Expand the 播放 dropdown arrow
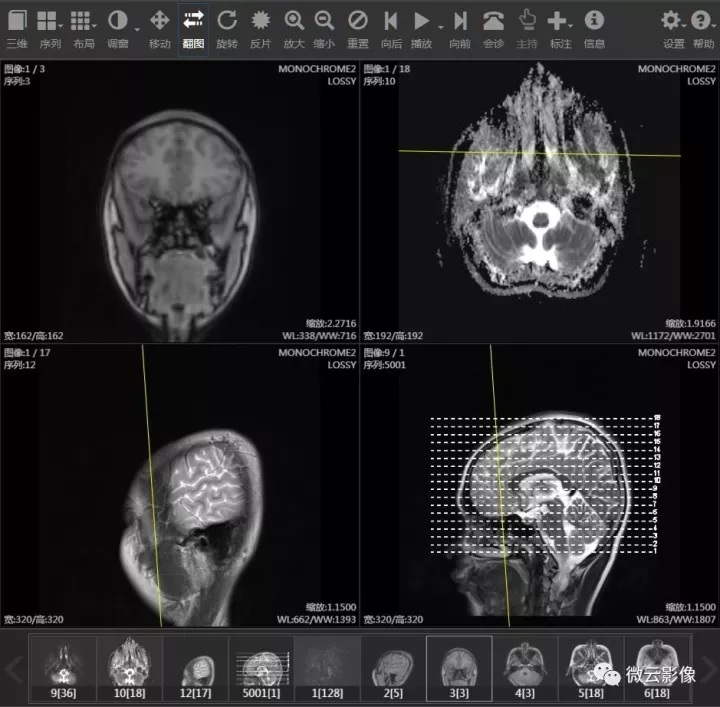Image resolution: width=720 pixels, height=707 pixels. coord(441,28)
